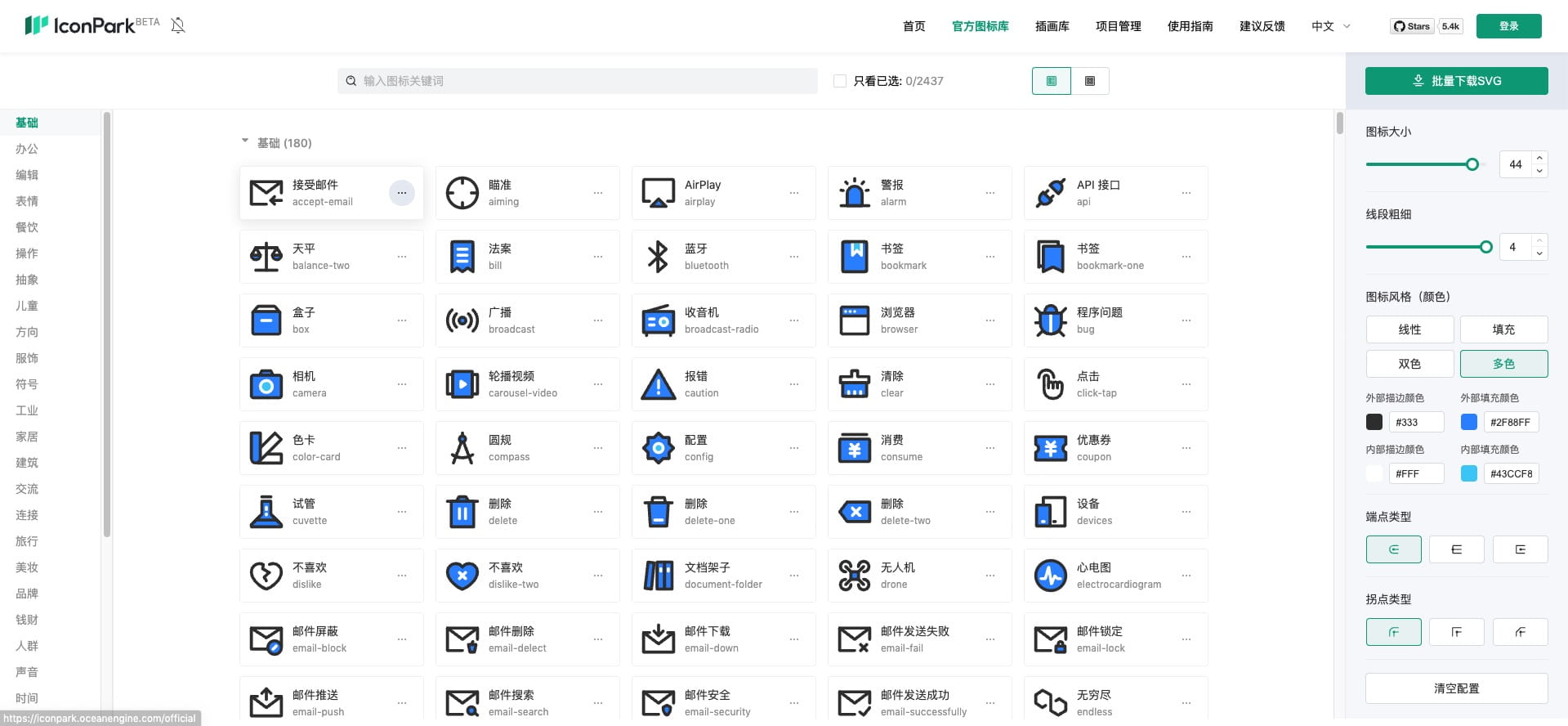Focus the icon keyword search field
1568x726 pixels.
click(578, 81)
